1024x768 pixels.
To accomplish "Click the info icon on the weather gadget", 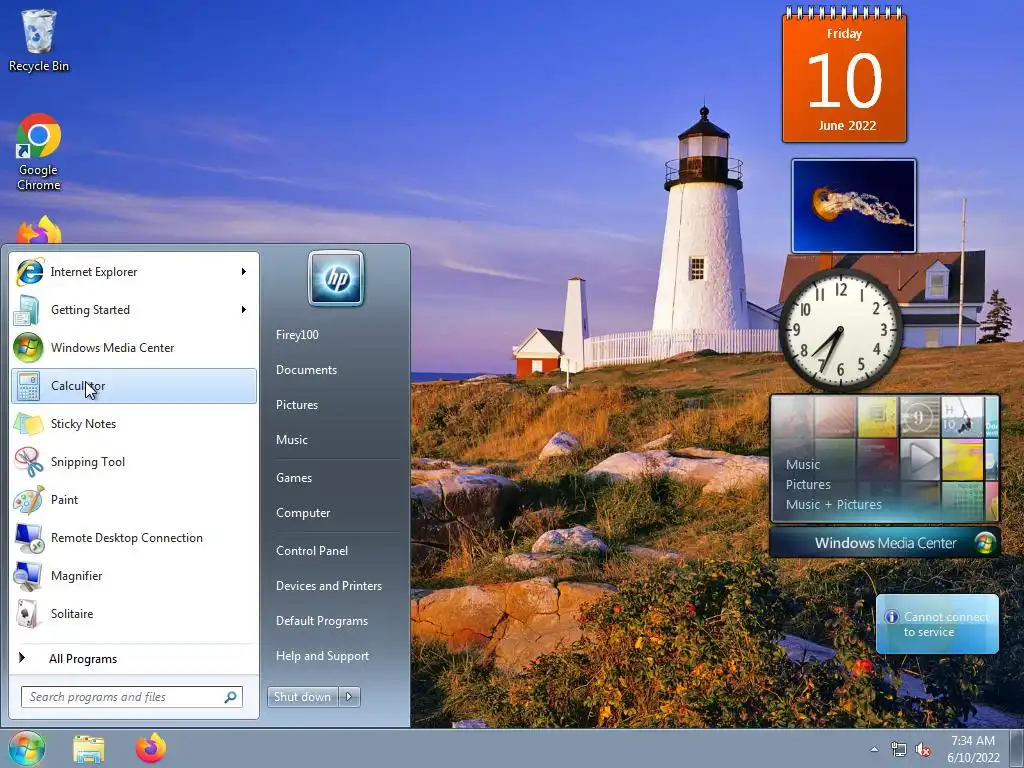I will click(891, 616).
